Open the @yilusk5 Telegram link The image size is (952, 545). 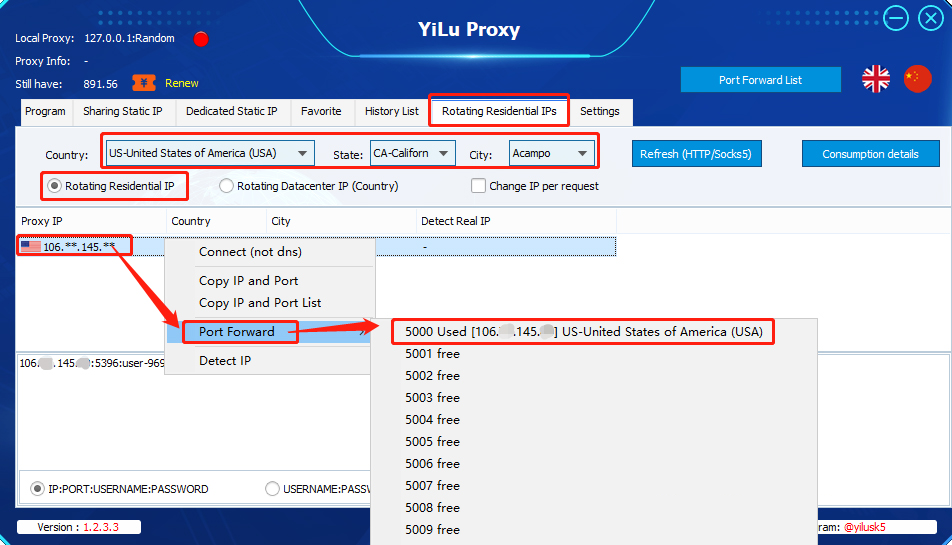pos(865,527)
